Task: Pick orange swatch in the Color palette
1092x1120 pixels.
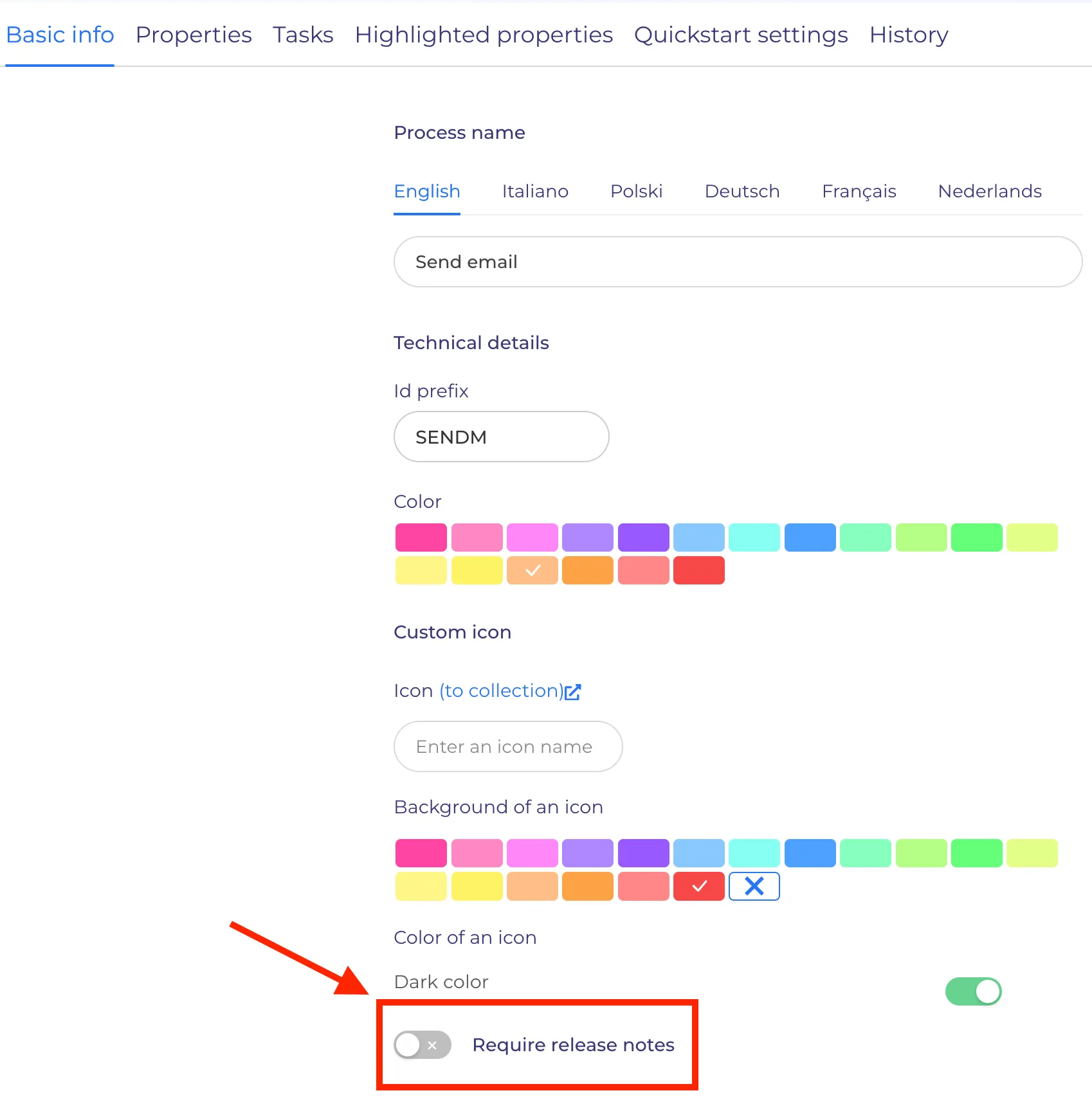Action: point(588,570)
